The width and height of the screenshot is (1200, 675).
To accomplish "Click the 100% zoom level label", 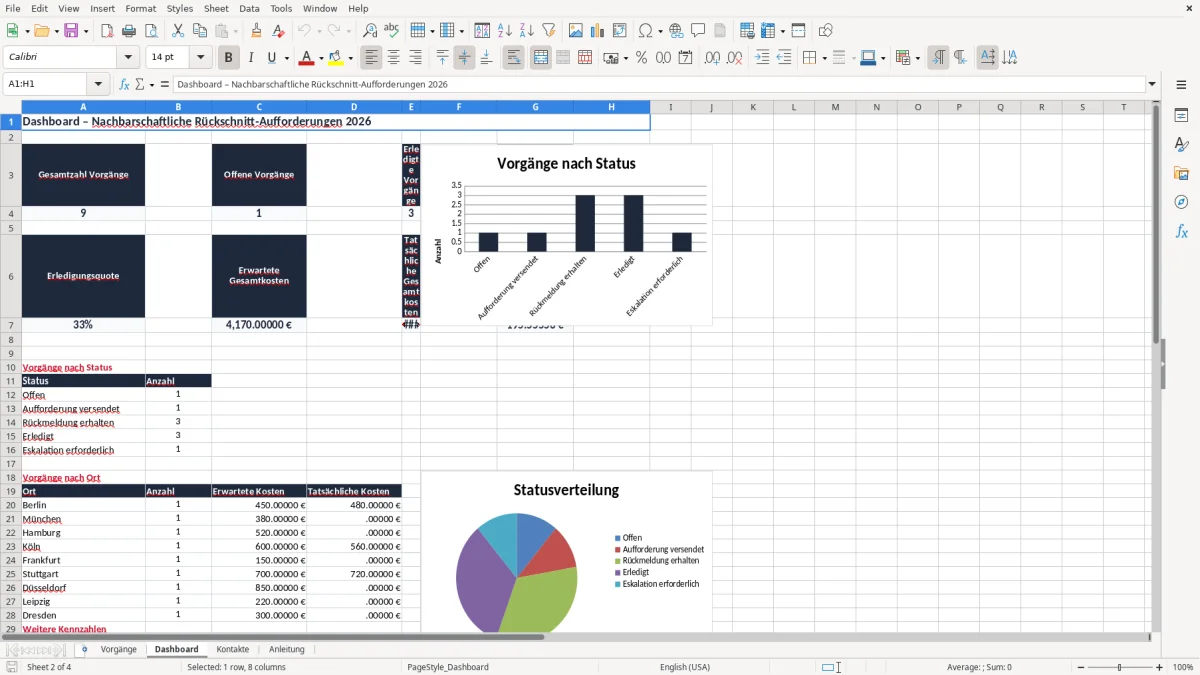I will [x=1183, y=667].
